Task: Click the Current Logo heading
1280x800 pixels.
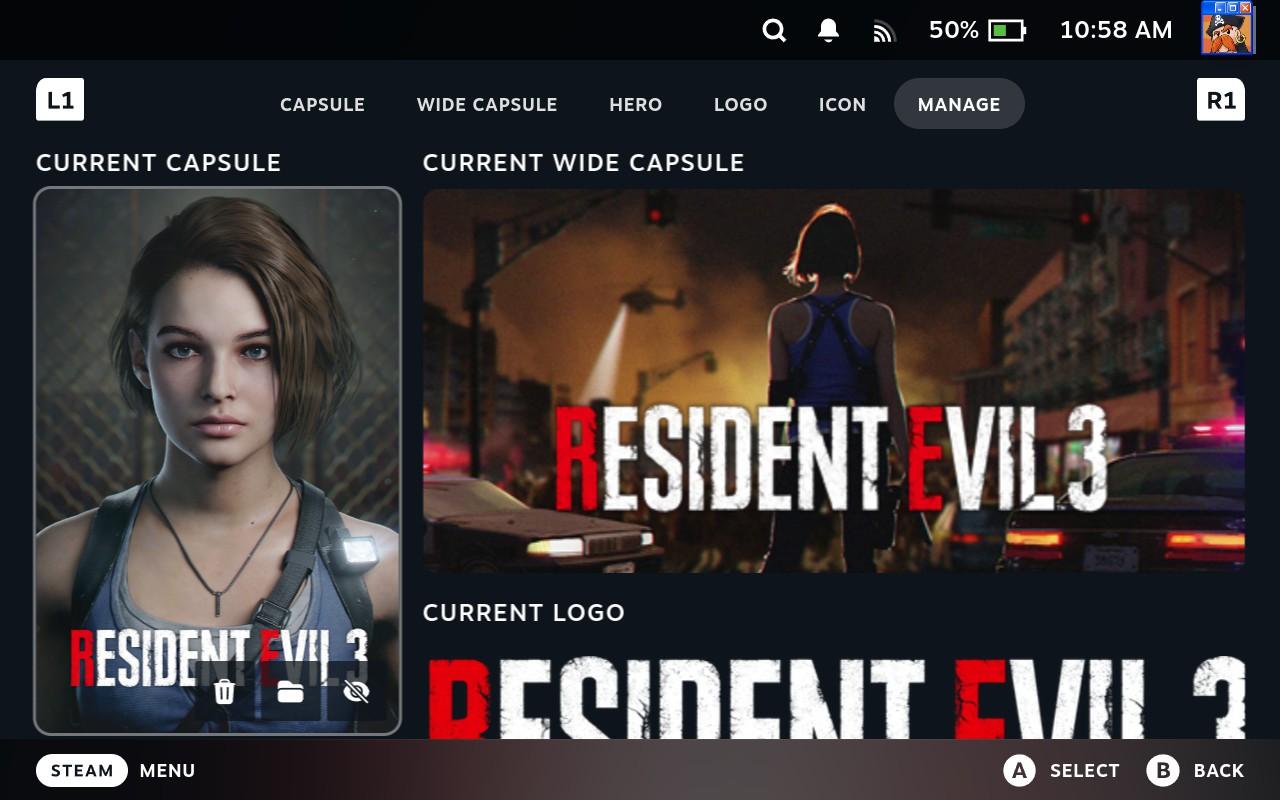Action: point(524,613)
